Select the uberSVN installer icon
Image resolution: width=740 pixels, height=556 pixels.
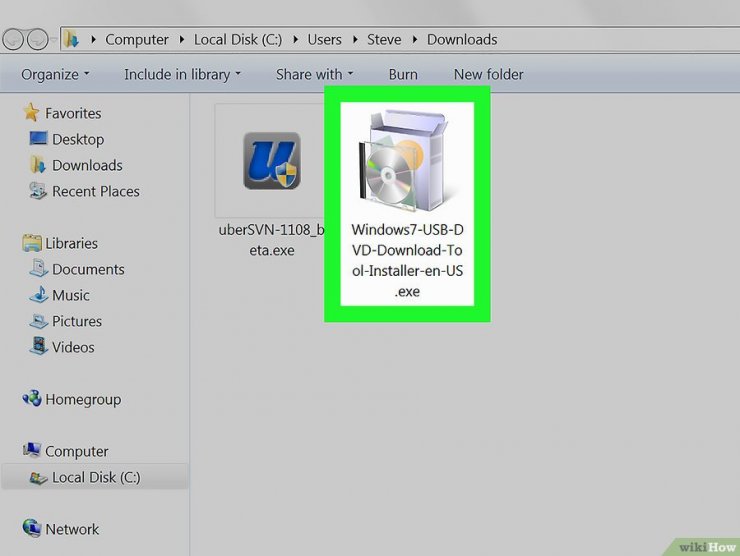(x=272, y=161)
